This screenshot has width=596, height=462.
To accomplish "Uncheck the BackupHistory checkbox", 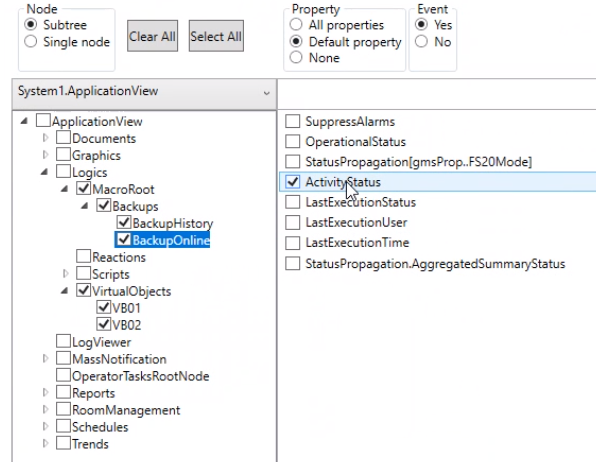I will pyautogui.click(x=124, y=222).
